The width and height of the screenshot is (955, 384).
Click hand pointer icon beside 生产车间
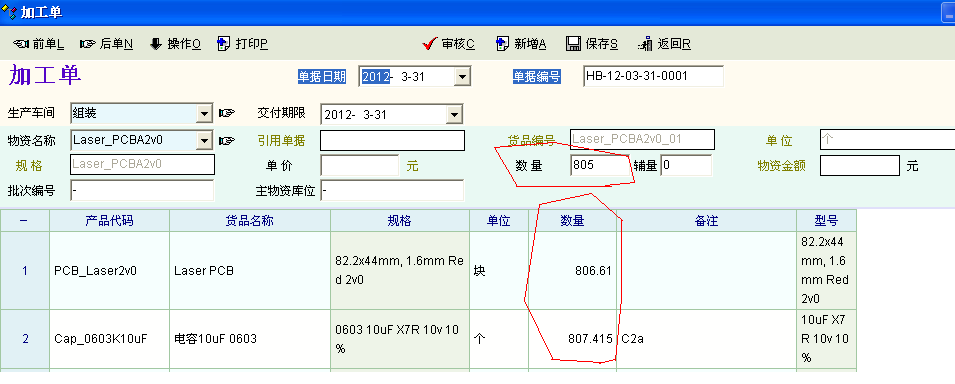pyautogui.click(x=227, y=113)
